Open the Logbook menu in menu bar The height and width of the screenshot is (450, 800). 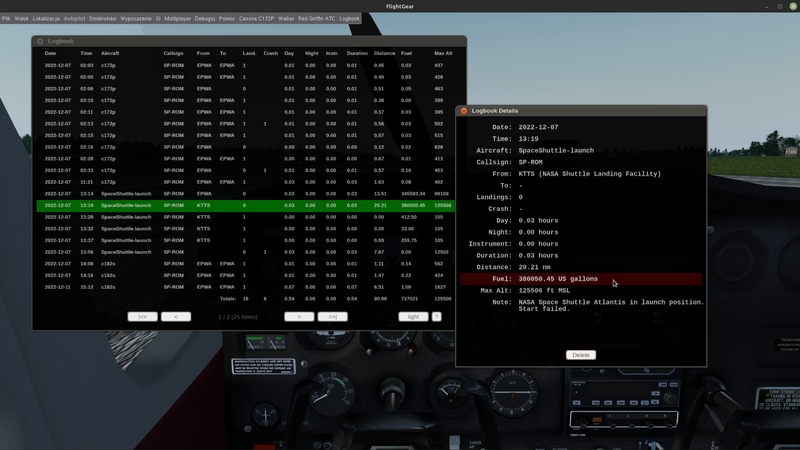[x=349, y=18]
